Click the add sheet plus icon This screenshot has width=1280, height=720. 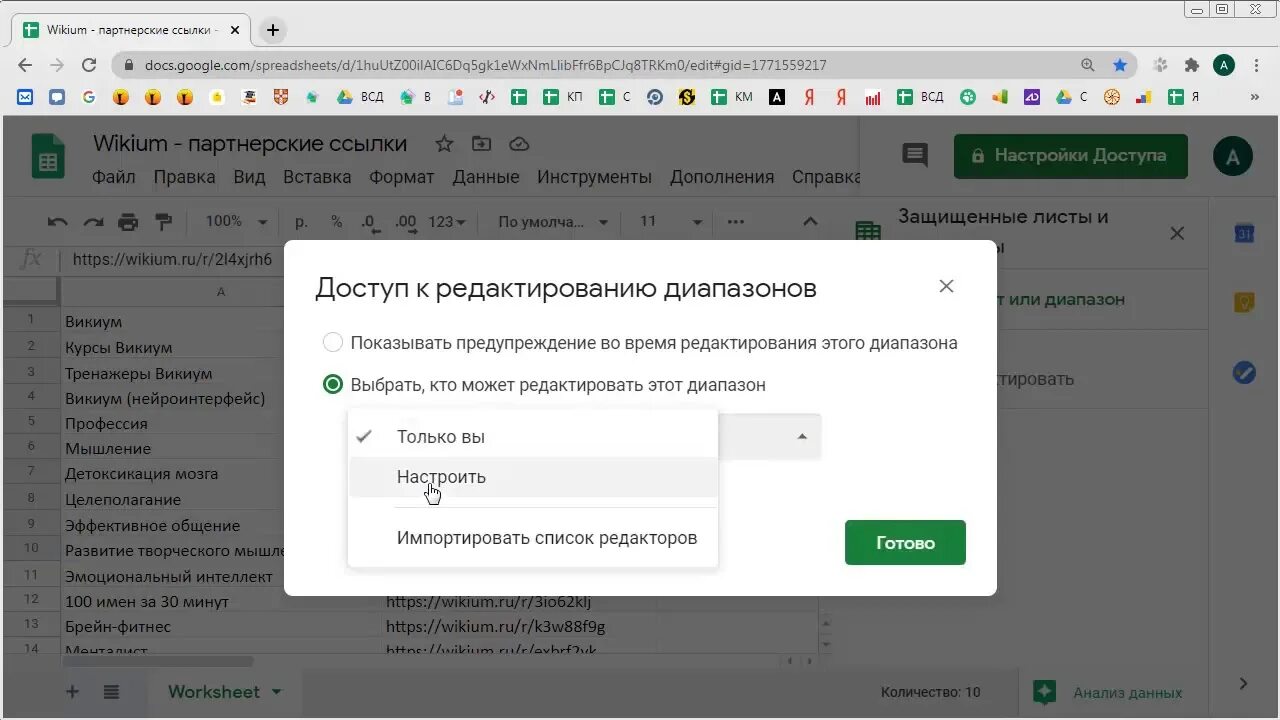coord(72,692)
